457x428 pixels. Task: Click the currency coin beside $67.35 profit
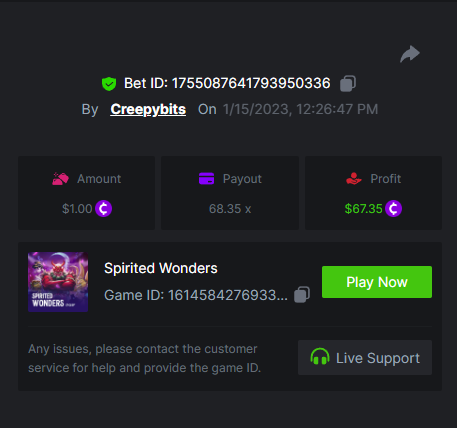tap(393, 209)
